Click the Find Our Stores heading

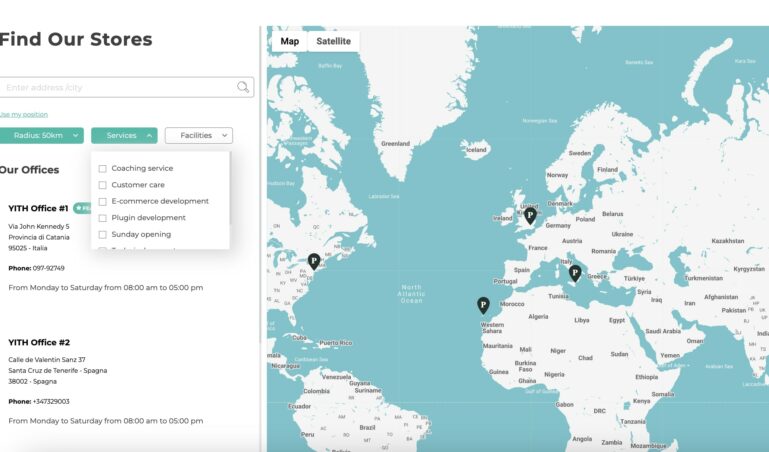76,39
